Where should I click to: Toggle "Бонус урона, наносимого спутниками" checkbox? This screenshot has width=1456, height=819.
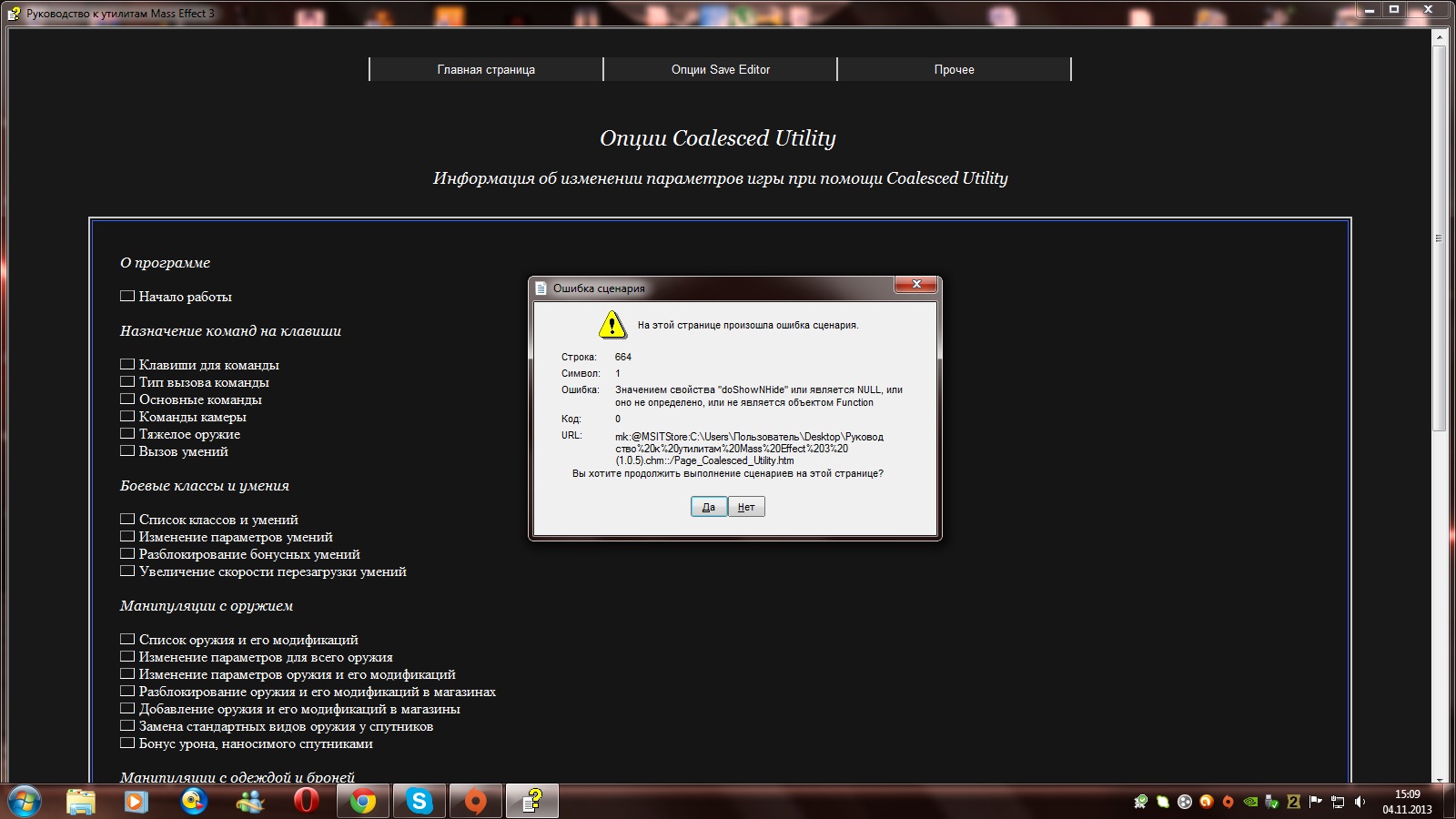[127, 743]
